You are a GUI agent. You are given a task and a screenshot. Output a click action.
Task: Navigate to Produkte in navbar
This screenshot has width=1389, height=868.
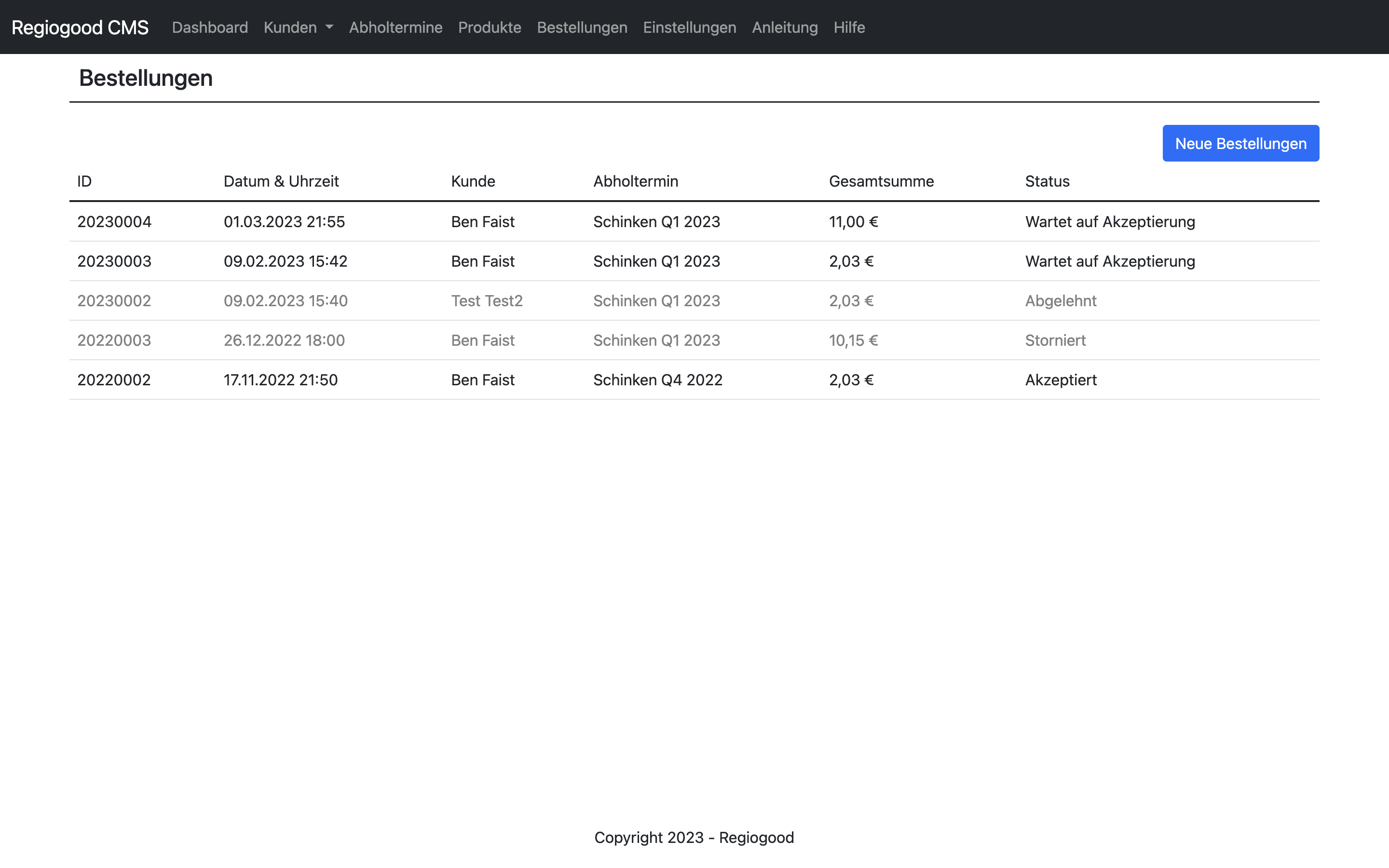489,27
